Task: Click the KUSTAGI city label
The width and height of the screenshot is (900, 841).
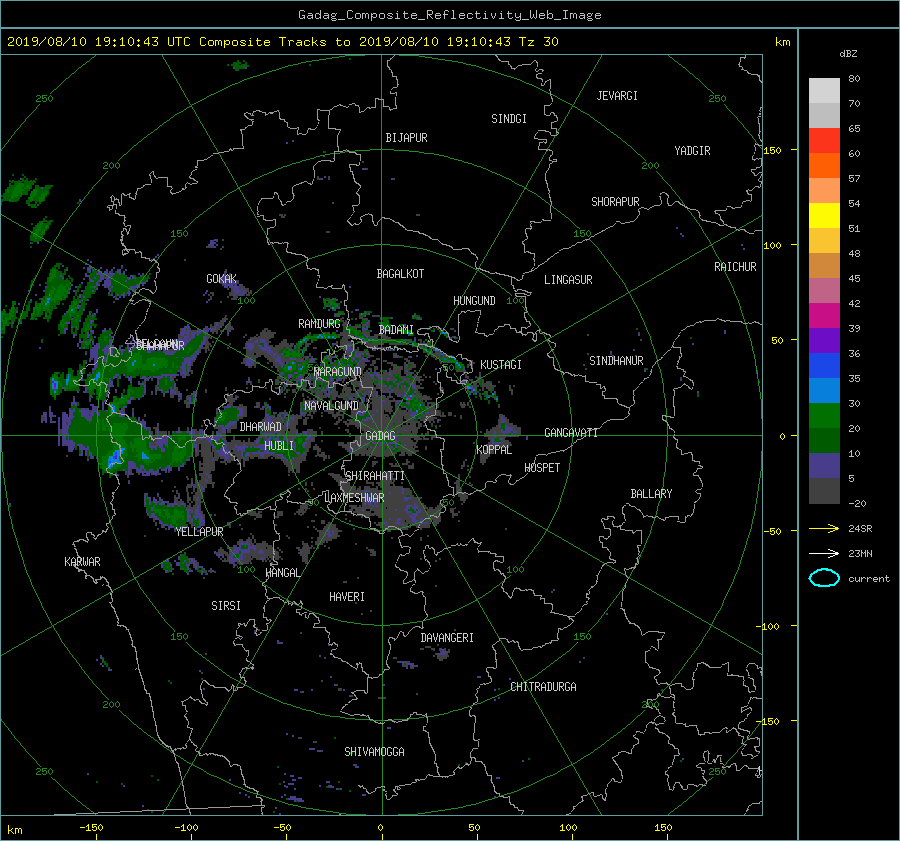Action: pos(501,365)
